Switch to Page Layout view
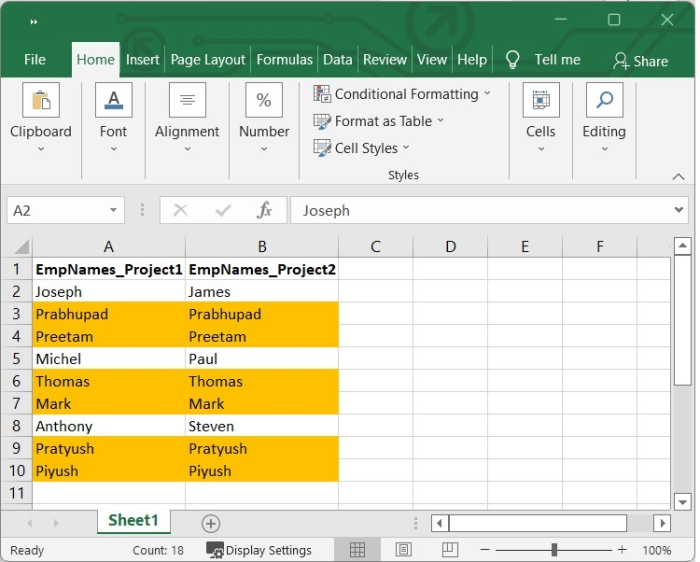Viewport: 700px width, 562px height. pyautogui.click(x=403, y=550)
